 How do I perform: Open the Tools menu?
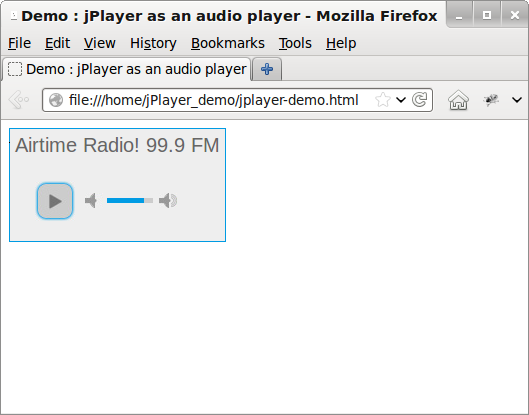[295, 43]
